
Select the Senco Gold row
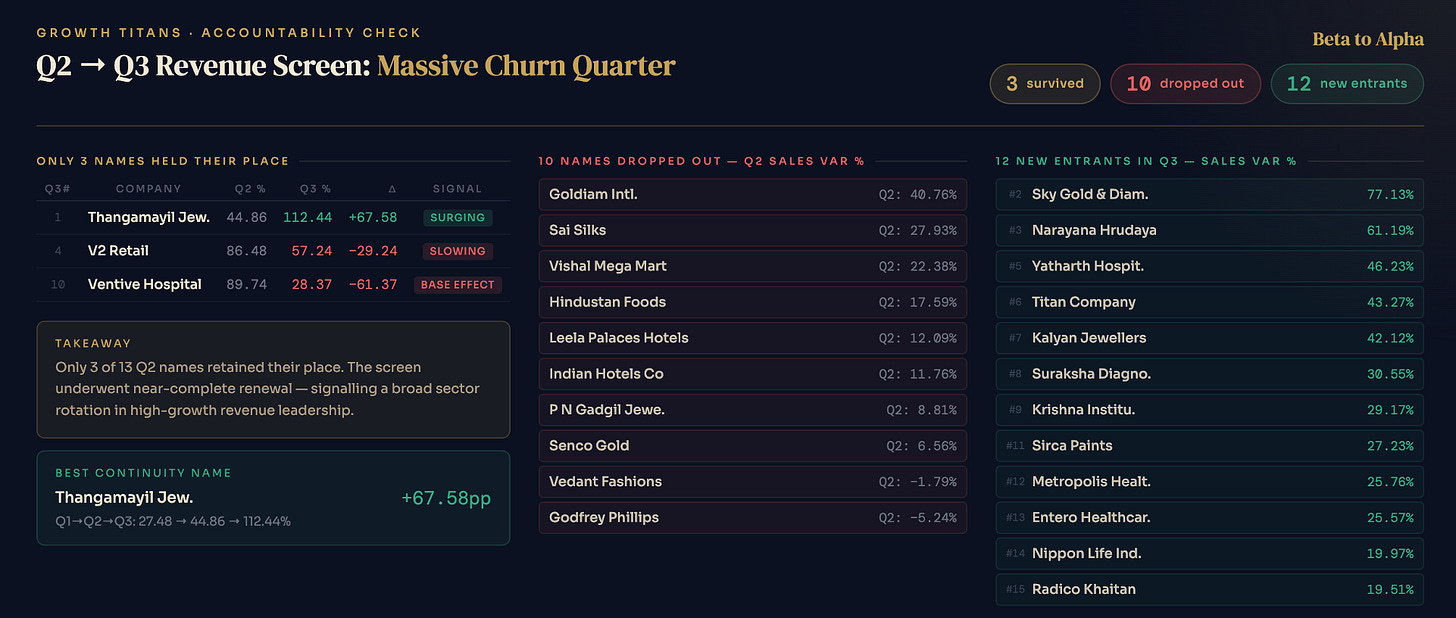pyautogui.click(x=753, y=446)
